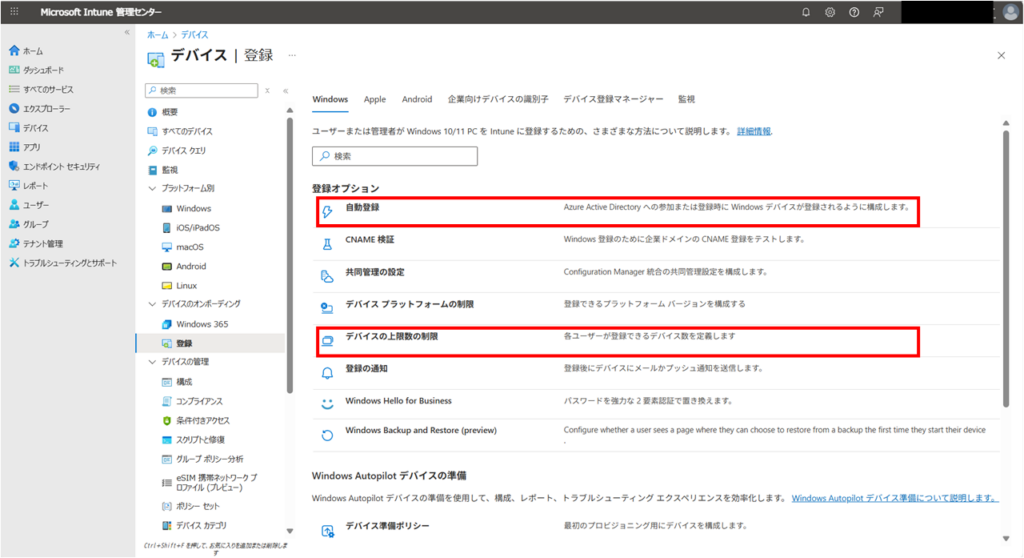1024x558 pixels.
Task: Click the 登録の通知 bell icon
Action: click(327, 371)
